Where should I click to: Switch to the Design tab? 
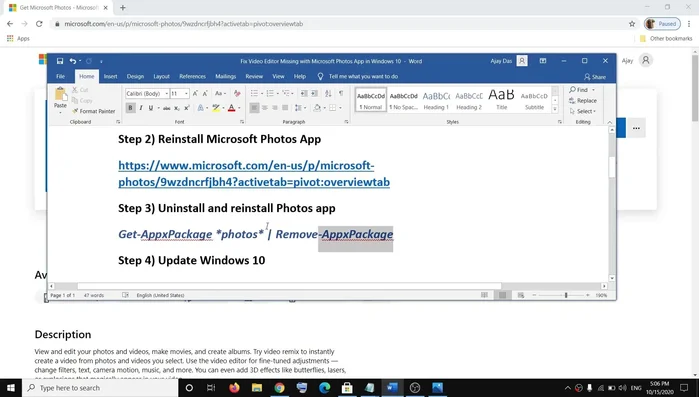tap(135, 76)
